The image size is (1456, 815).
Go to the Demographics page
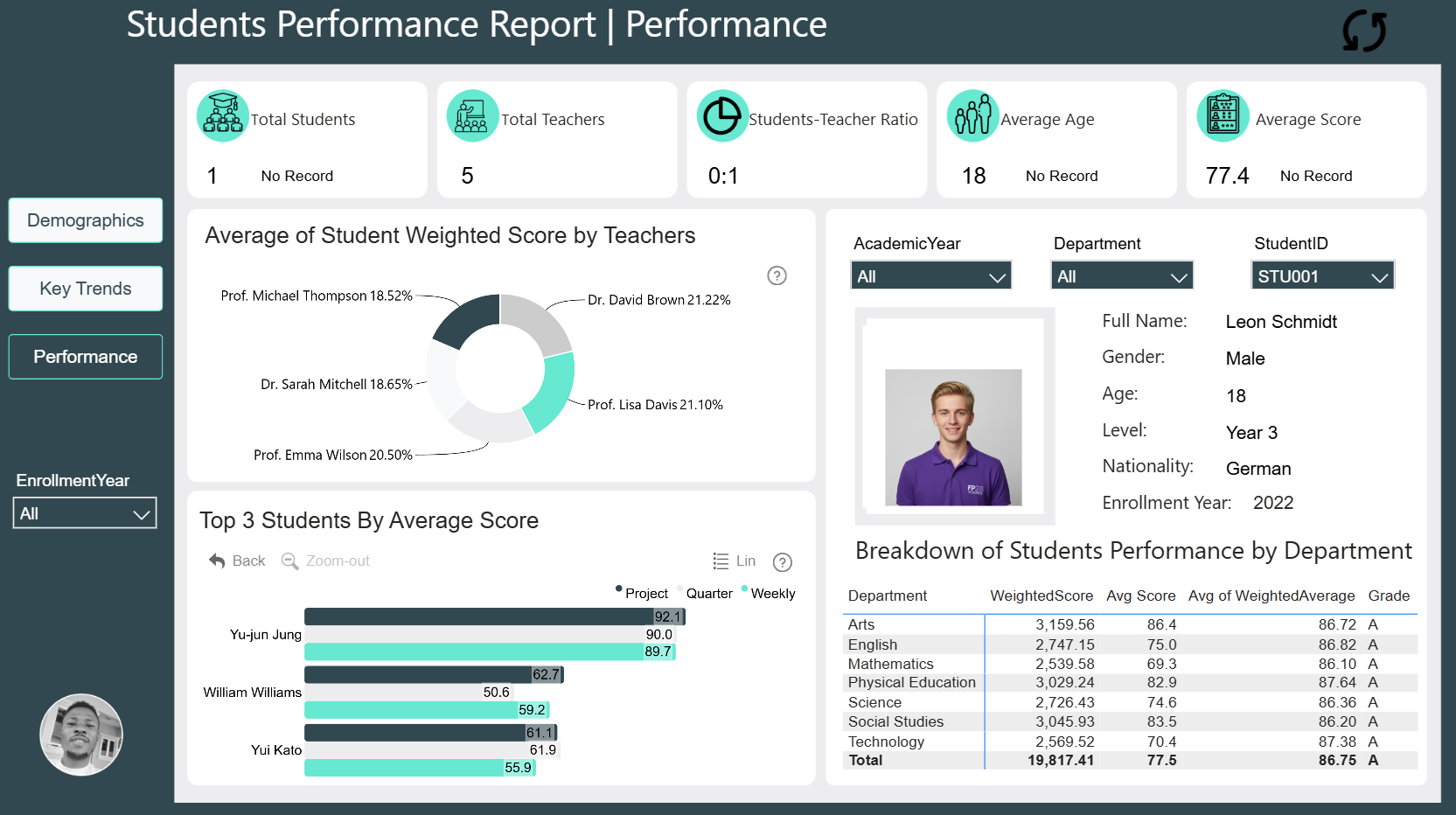coord(86,220)
